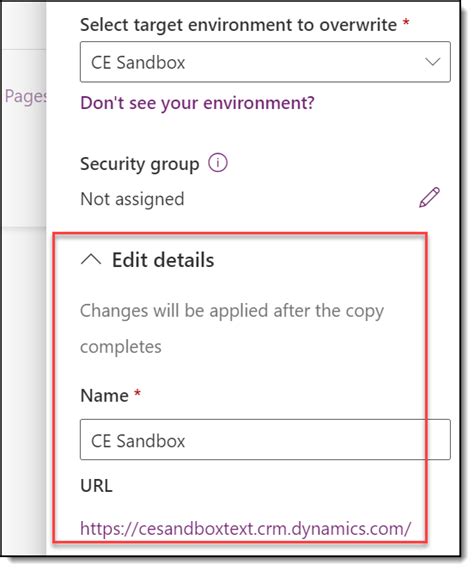Click the Not assigned security group value
The height and width of the screenshot is (570, 474).
tap(132, 199)
